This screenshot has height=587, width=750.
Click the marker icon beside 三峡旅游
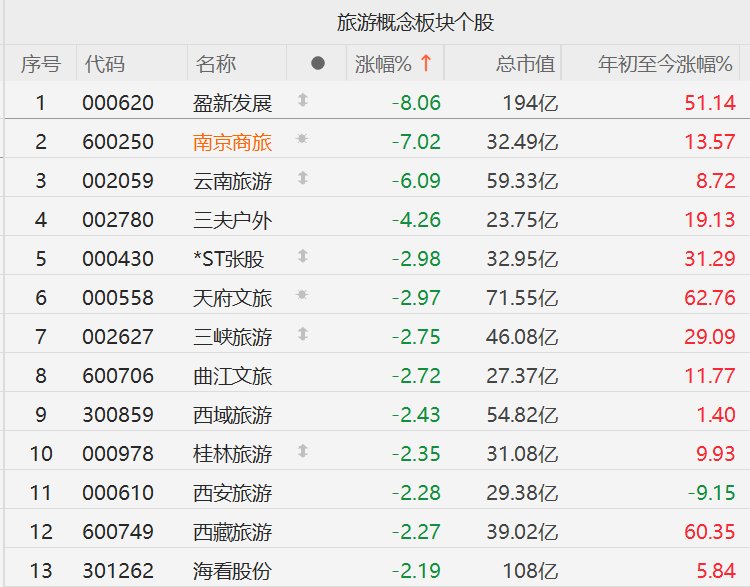point(303,336)
